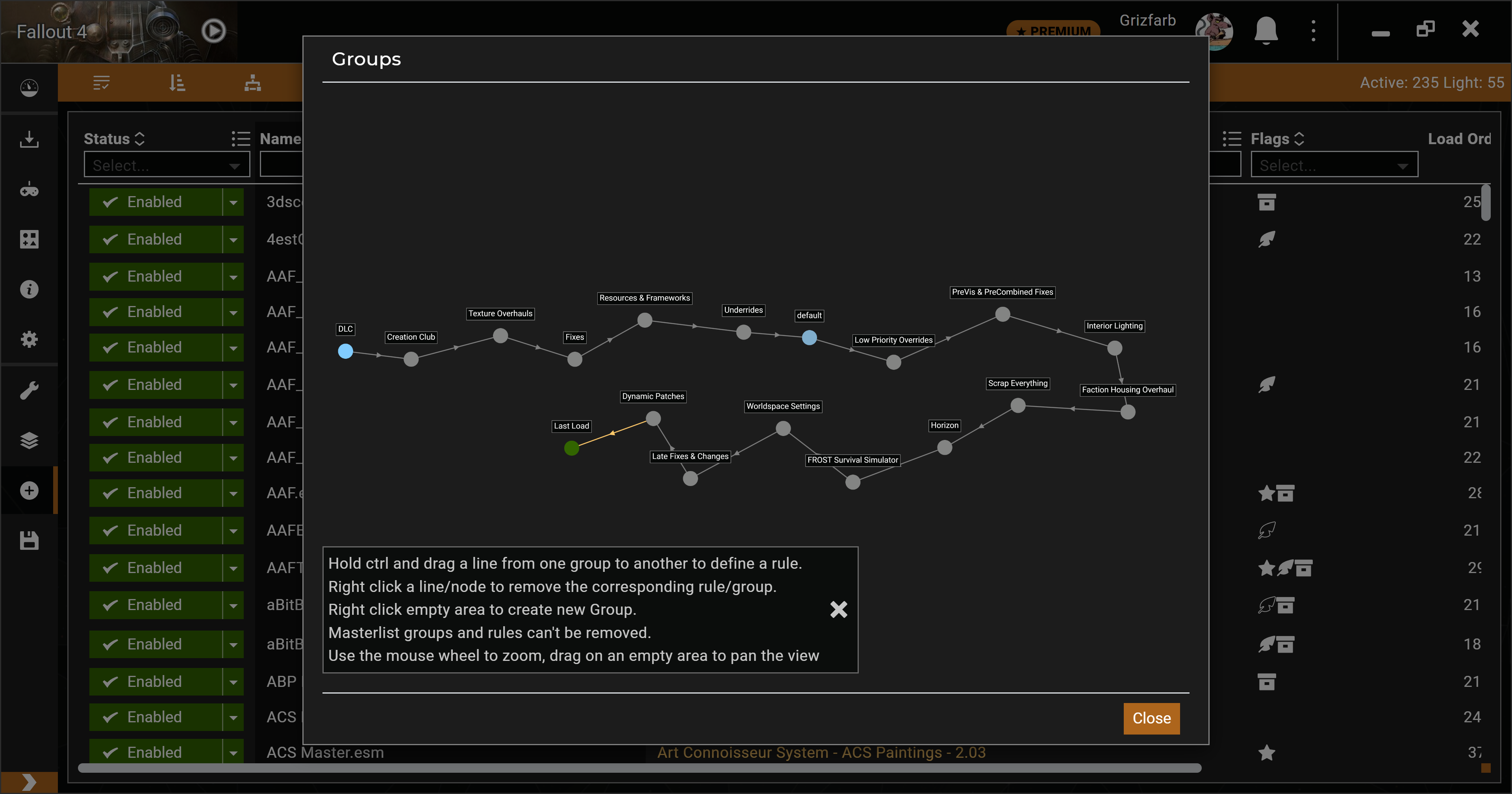Click the Manage Groups hierarchy toolbar icon
1512x794 pixels.
pos(252,83)
